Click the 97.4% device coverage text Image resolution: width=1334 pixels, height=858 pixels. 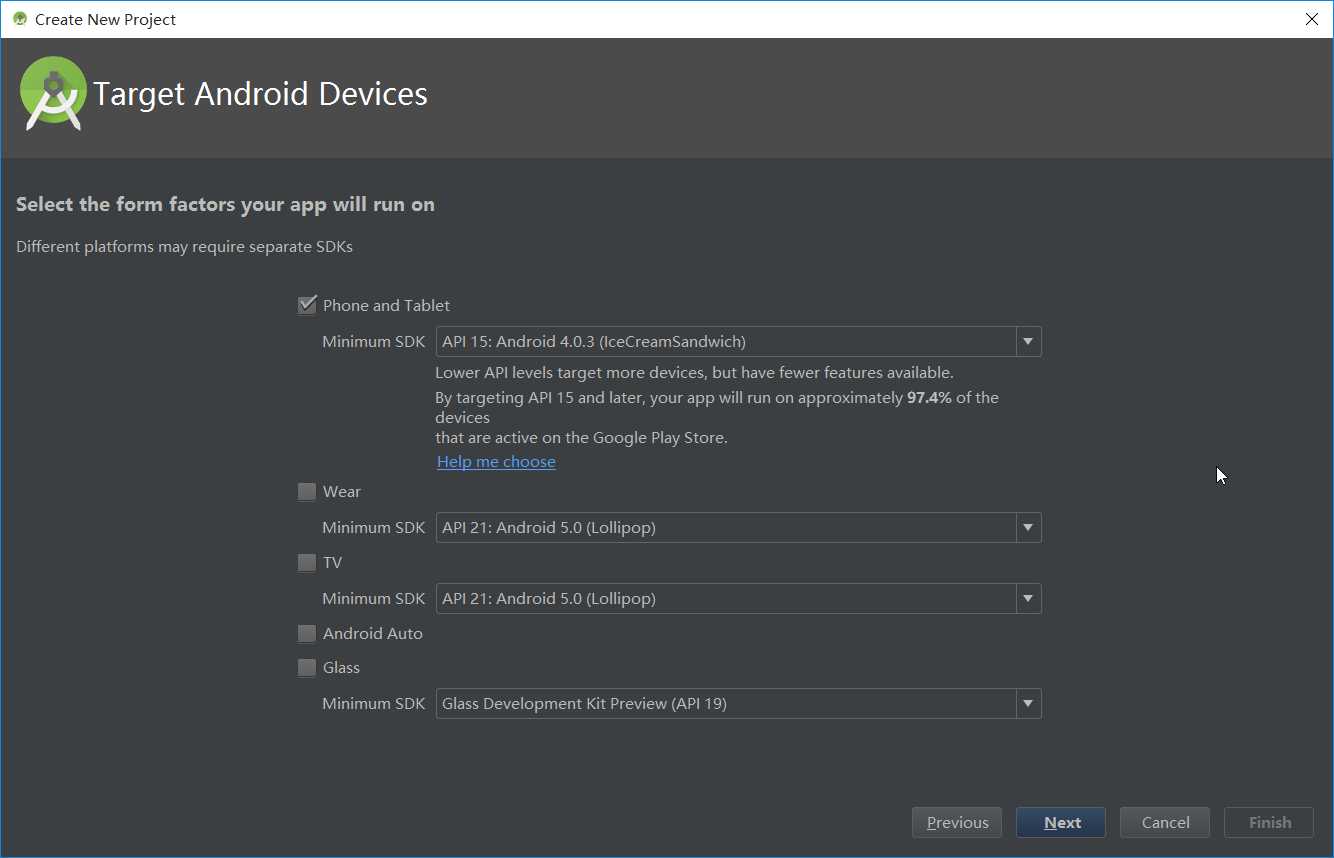(929, 398)
